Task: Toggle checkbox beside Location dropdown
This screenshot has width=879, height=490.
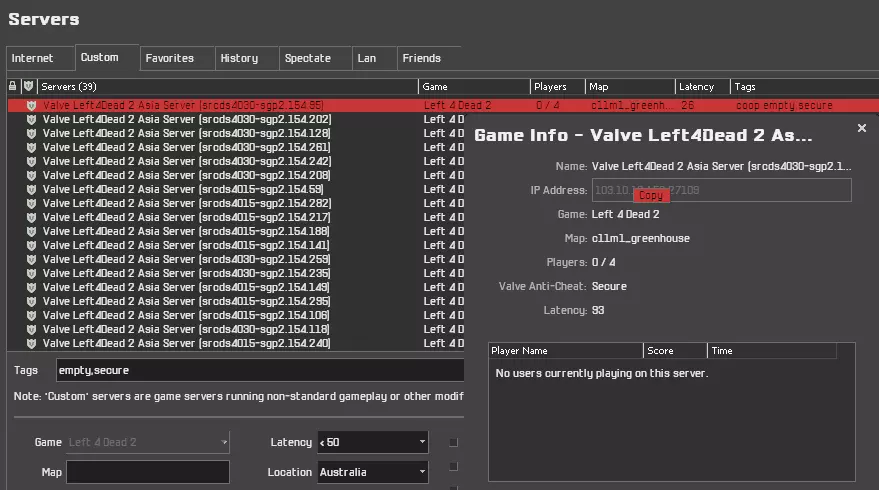Action: tap(454, 466)
